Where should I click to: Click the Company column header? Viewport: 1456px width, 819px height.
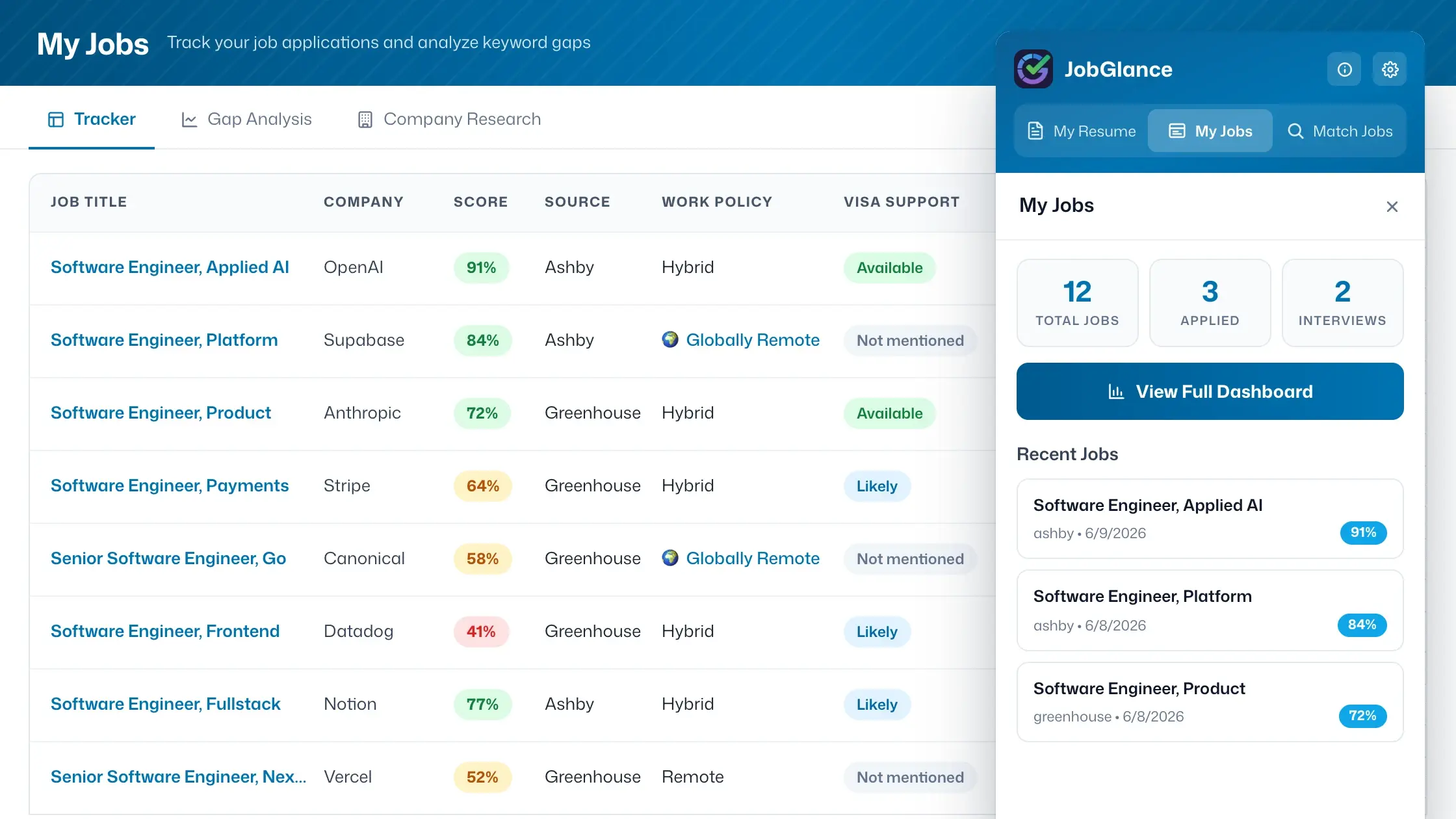click(363, 202)
